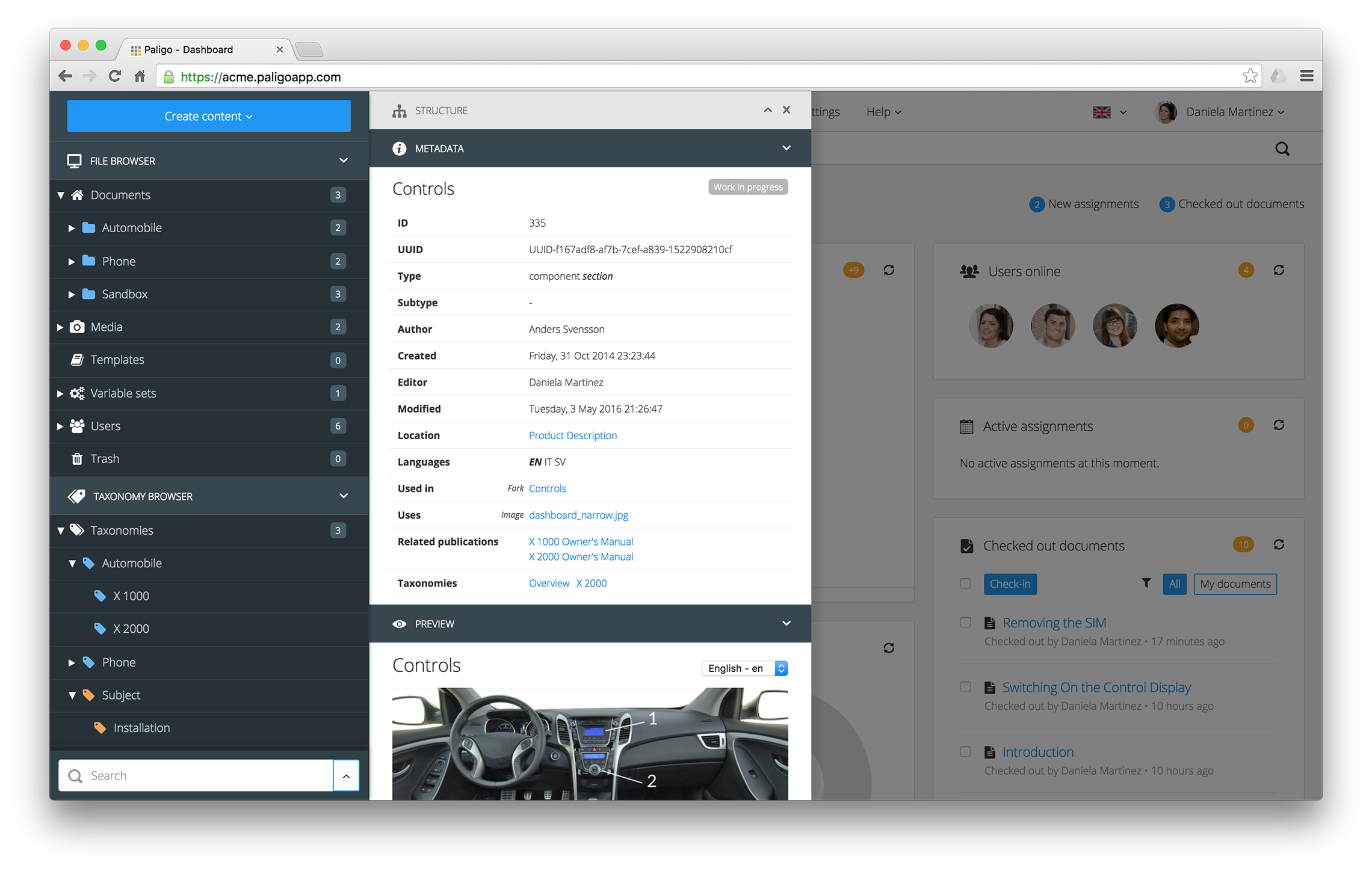
Task: Open the Product Description location link
Action: coord(572,435)
